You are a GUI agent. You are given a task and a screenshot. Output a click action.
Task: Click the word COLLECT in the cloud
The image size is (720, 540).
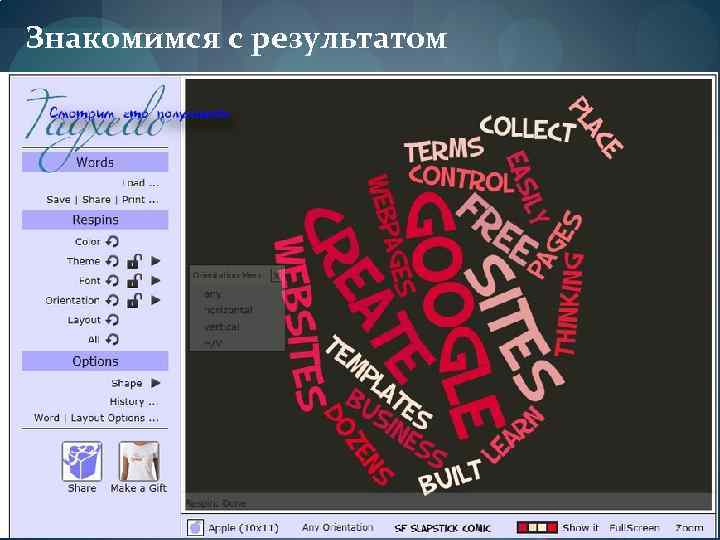[x=528, y=129]
